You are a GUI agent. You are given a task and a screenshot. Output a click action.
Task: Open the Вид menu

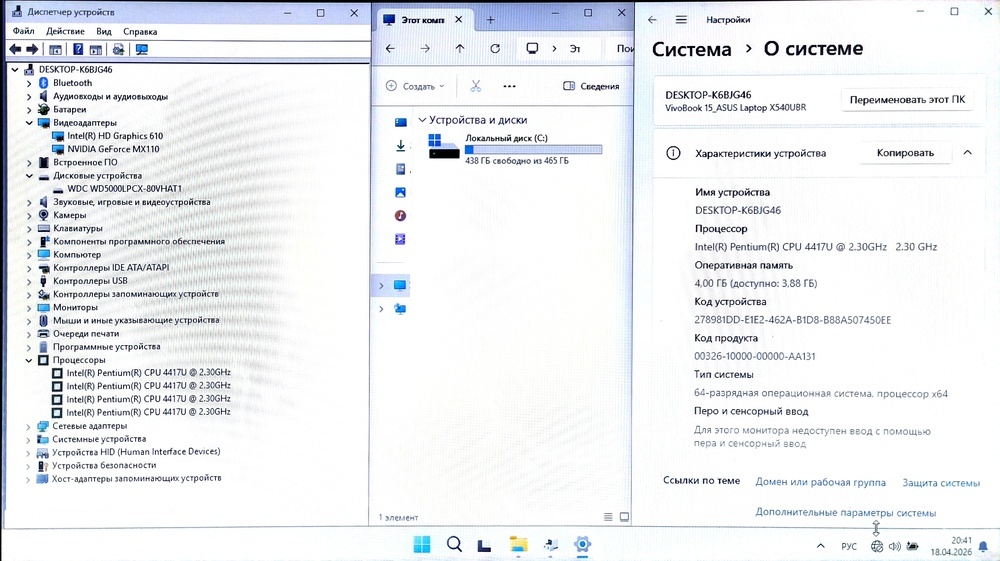tap(104, 31)
